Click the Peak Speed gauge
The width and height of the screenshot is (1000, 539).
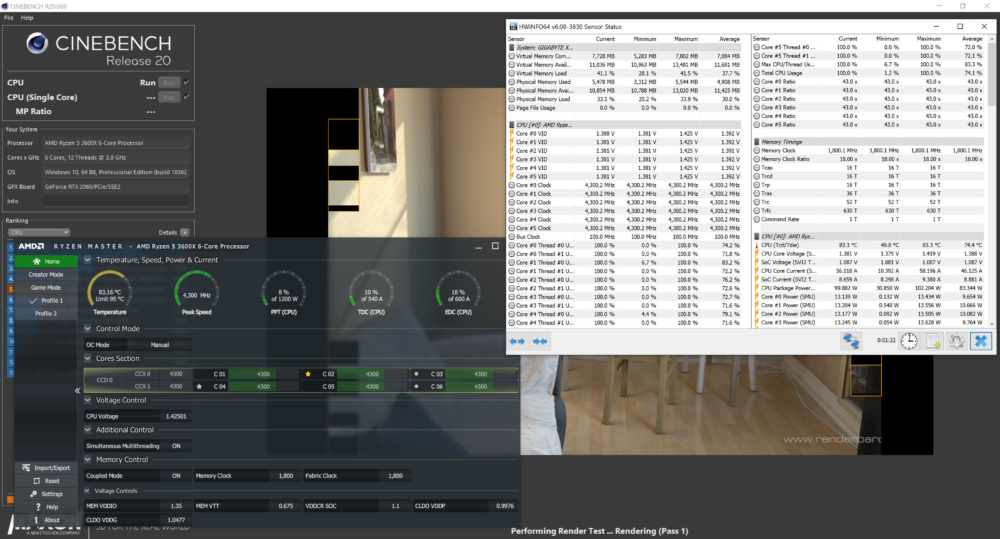196,292
